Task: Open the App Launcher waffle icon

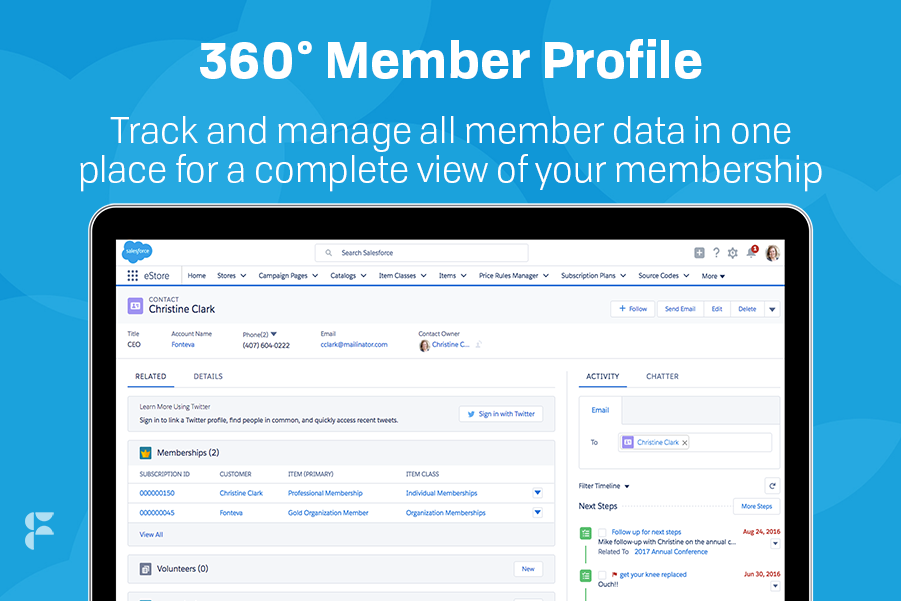Action: pos(135,274)
